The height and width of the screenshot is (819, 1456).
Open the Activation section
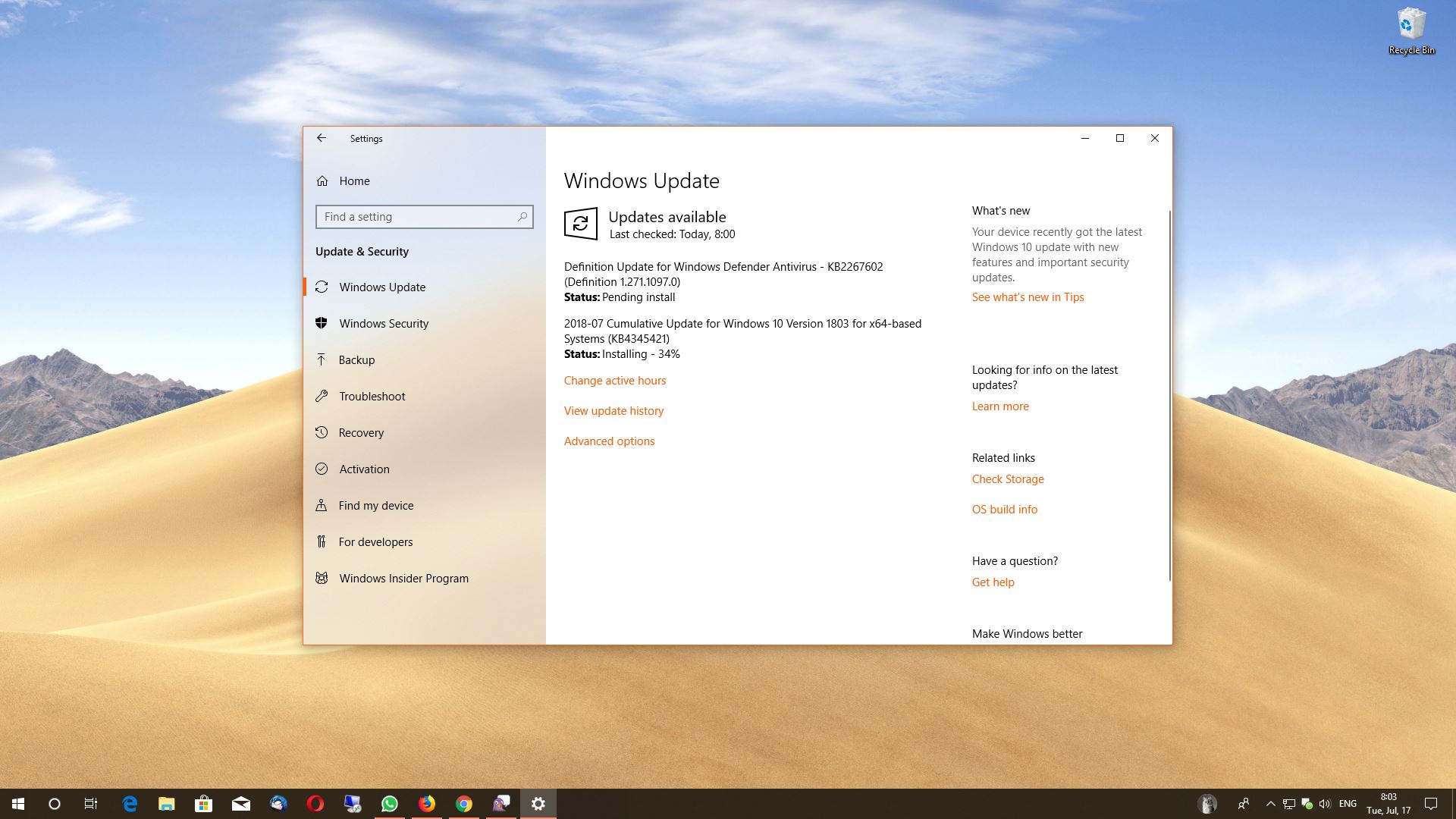(425, 469)
